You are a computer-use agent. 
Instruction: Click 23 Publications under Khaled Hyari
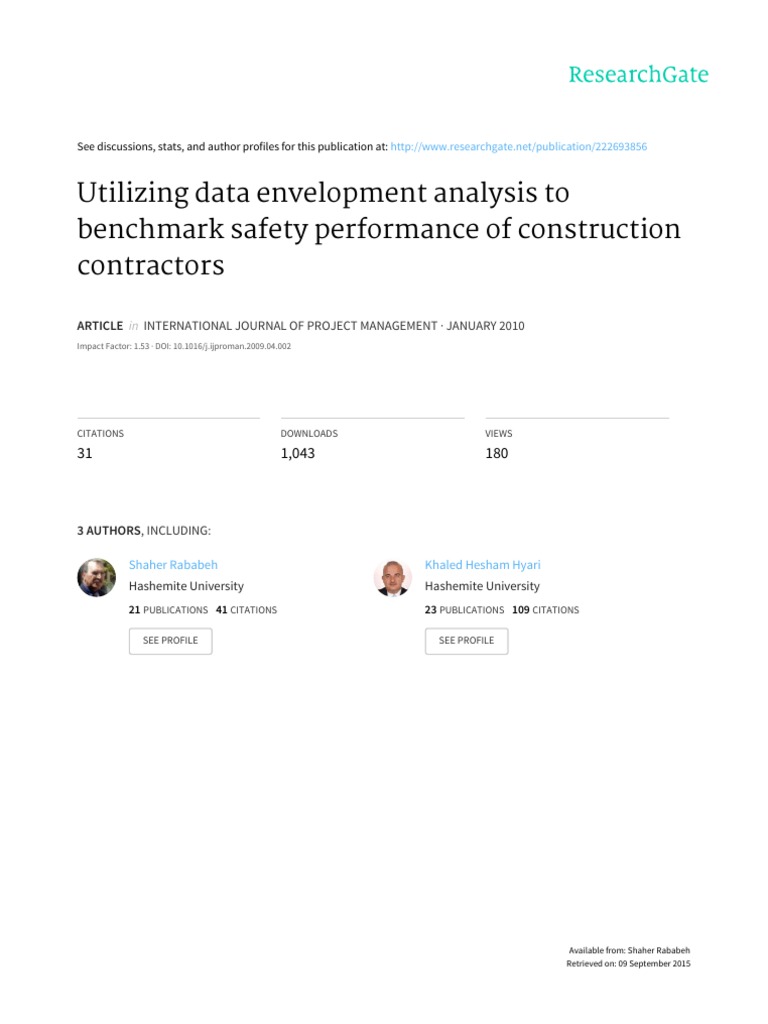464,610
